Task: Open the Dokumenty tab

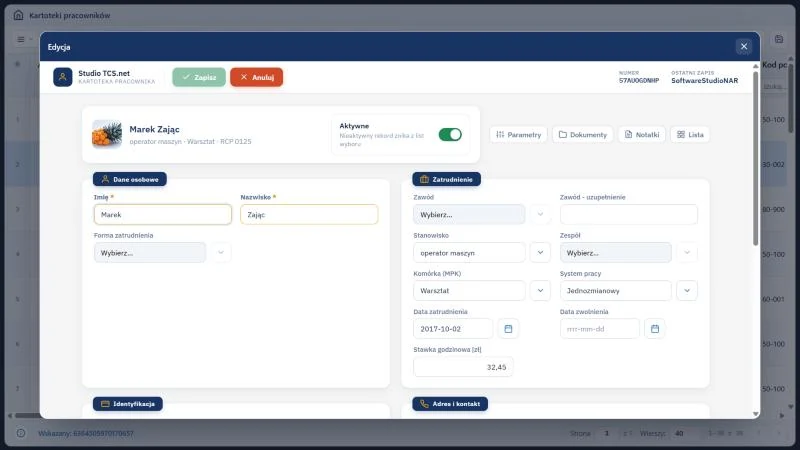Action: pos(583,135)
